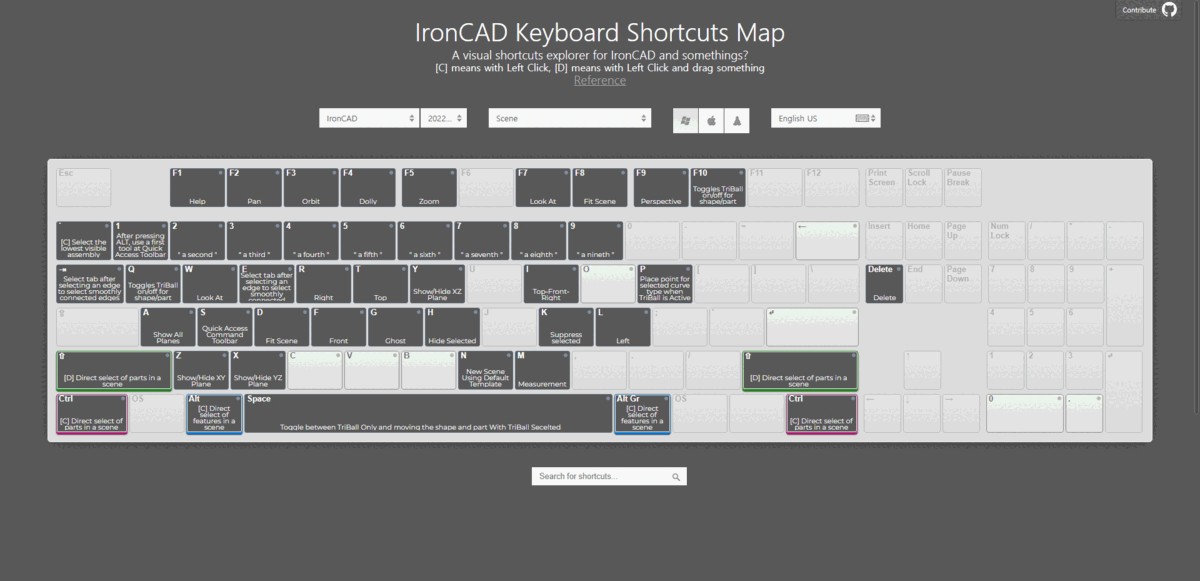This screenshot has width=1200, height=581.
Task: Expand the Scene context dropdown
Action: (570, 118)
